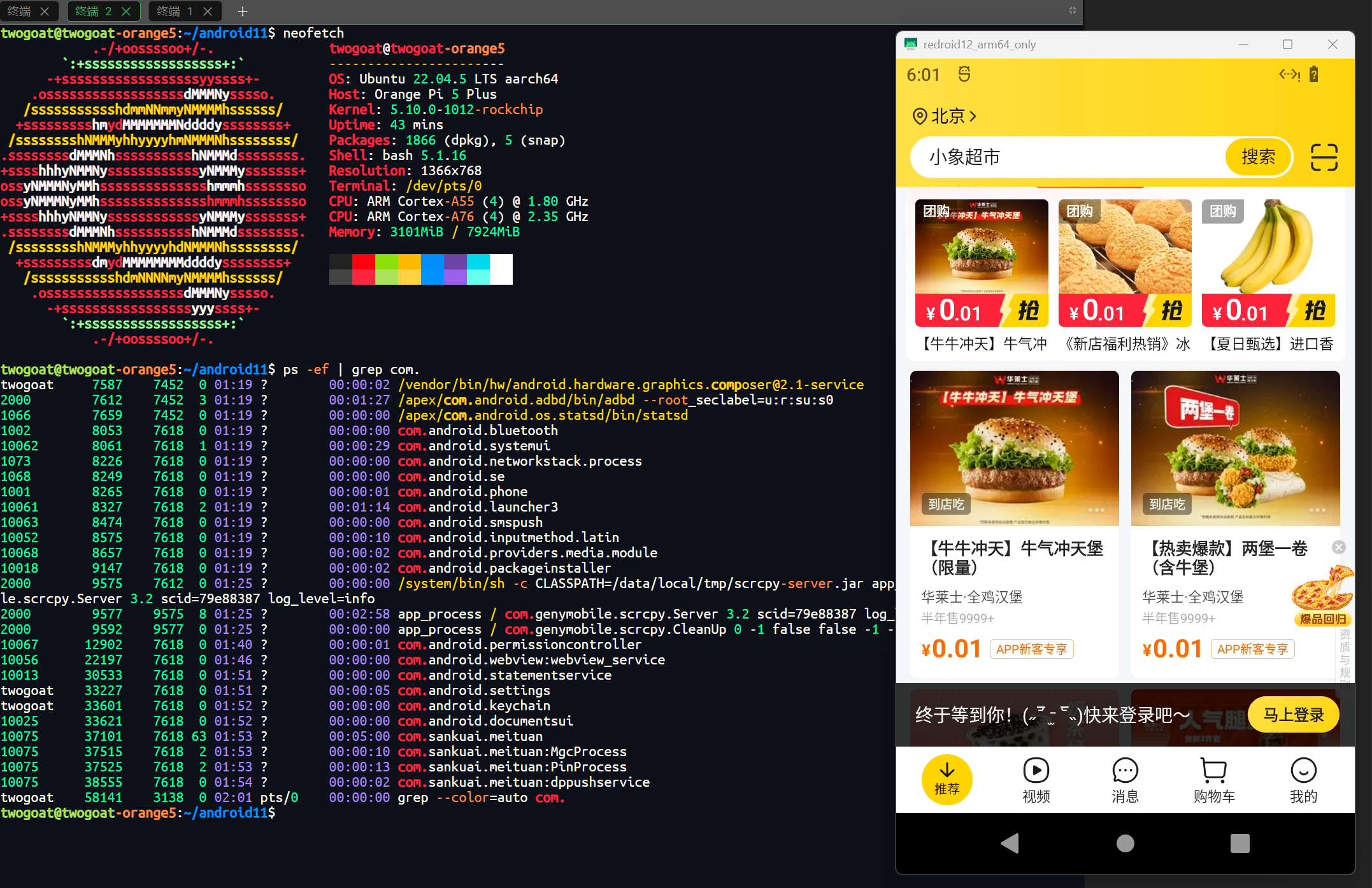The width and height of the screenshot is (1372, 888).
Task: Open the floating pizza 爆品回归 promotion
Action: (x=1322, y=596)
